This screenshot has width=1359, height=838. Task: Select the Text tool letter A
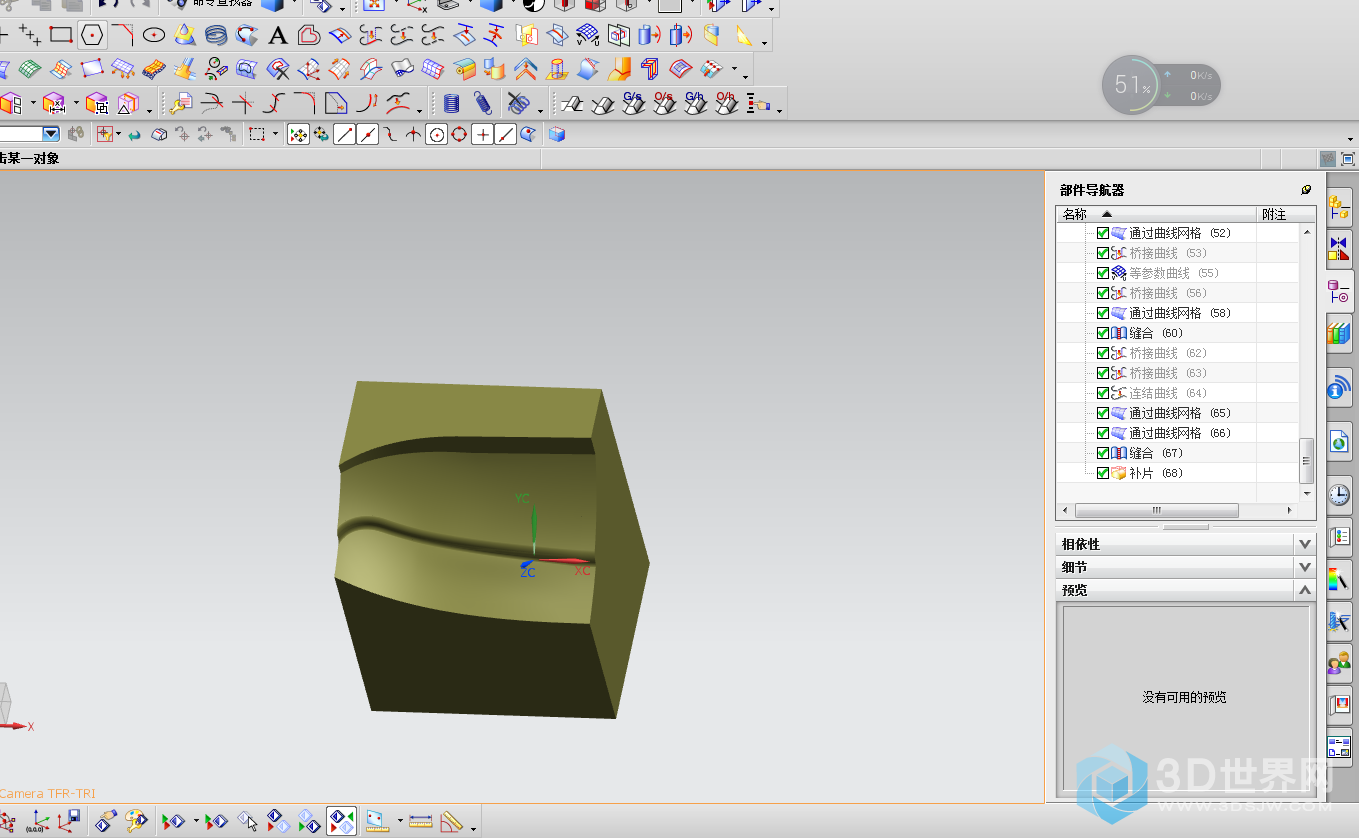278,36
